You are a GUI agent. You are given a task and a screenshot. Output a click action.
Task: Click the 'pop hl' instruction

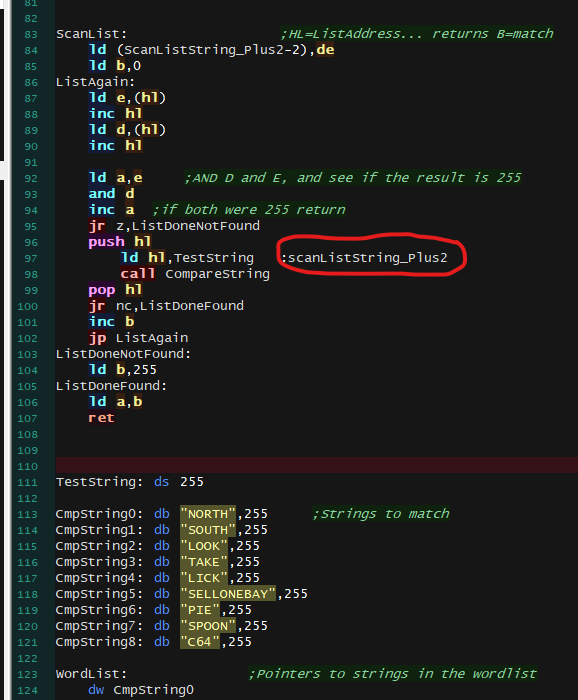[x=115, y=290]
